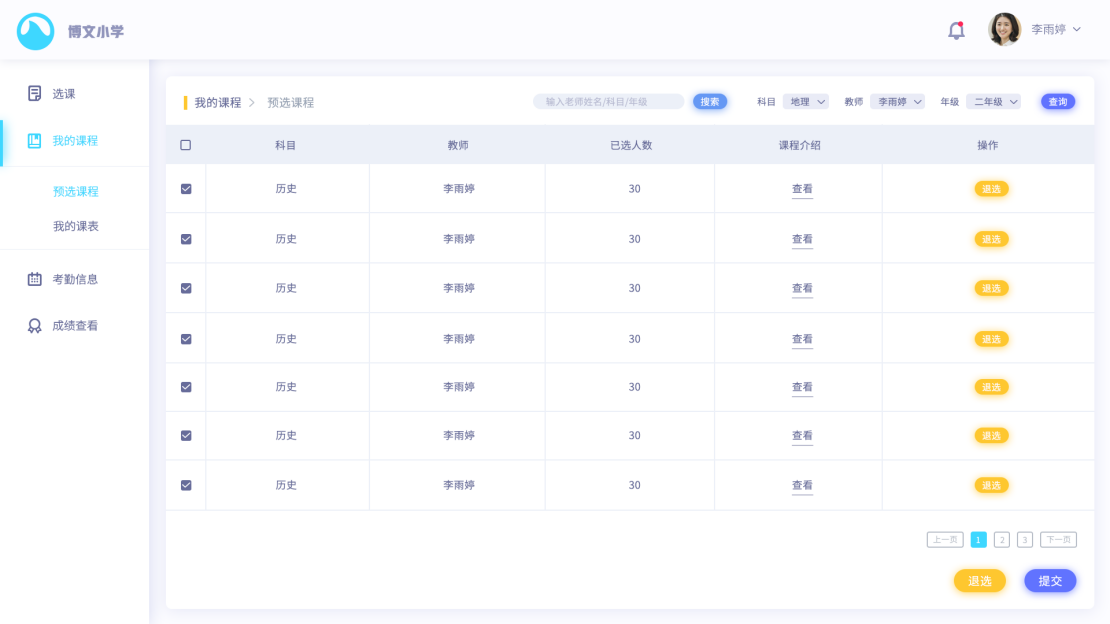
Task: Open the 年级 dropdown showing 二年级
Action: (993, 102)
